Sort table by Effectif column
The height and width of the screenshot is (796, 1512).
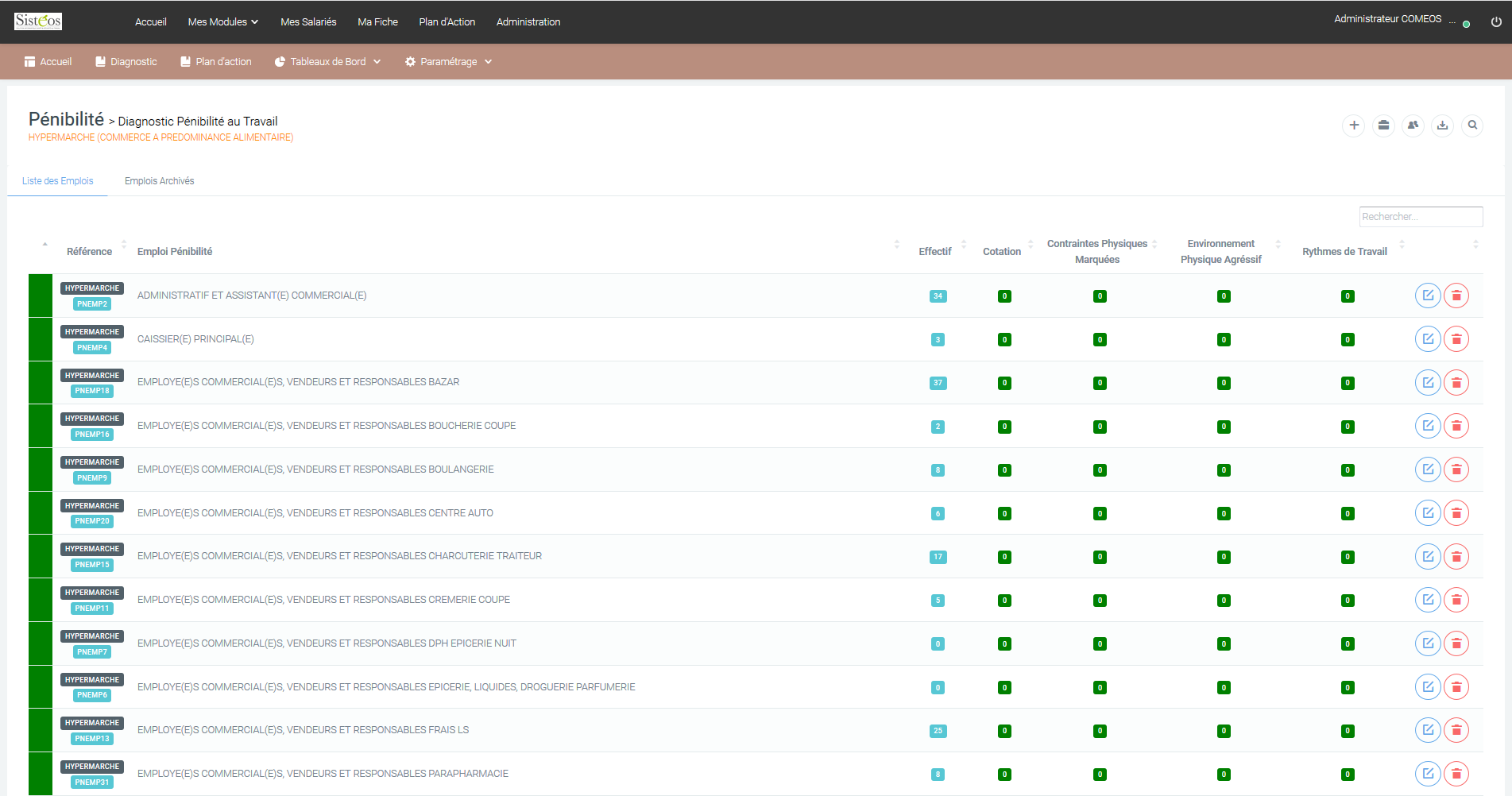pyautogui.click(x=935, y=252)
